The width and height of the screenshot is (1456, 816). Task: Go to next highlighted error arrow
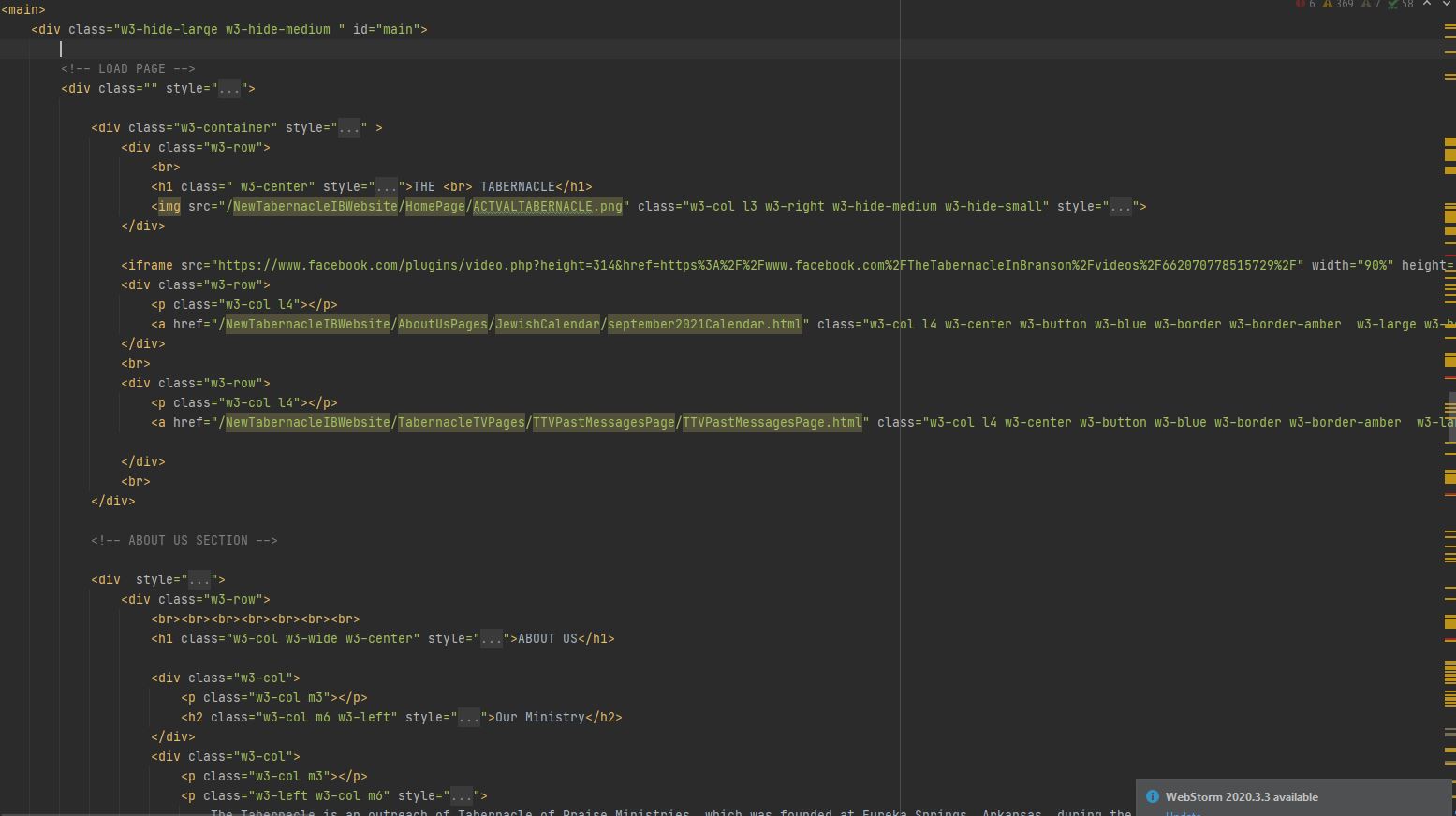1446,4
